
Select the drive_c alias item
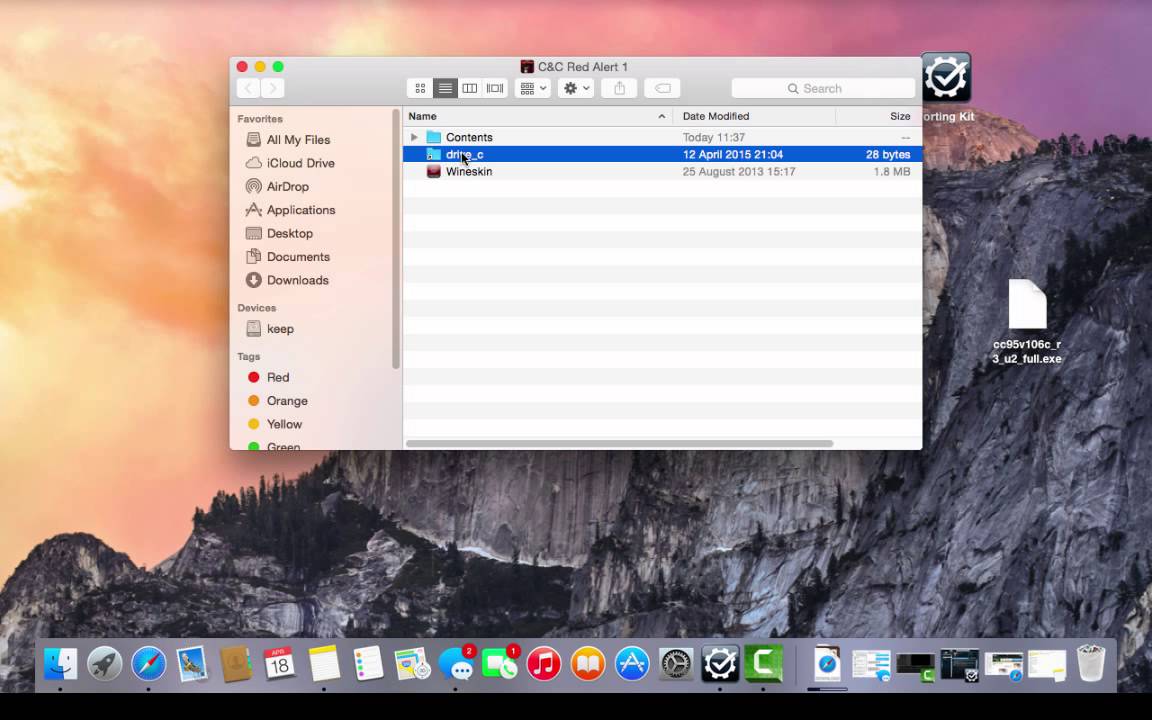[662, 154]
